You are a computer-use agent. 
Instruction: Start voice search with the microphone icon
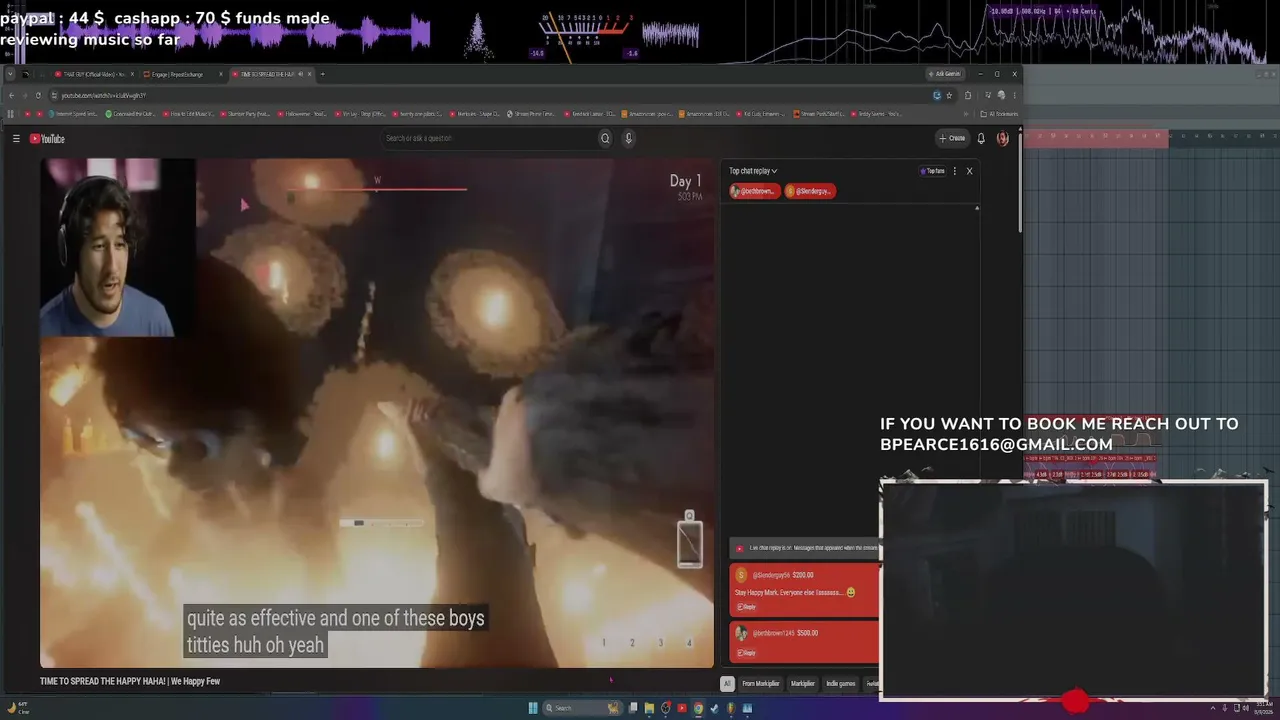pos(629,139)
